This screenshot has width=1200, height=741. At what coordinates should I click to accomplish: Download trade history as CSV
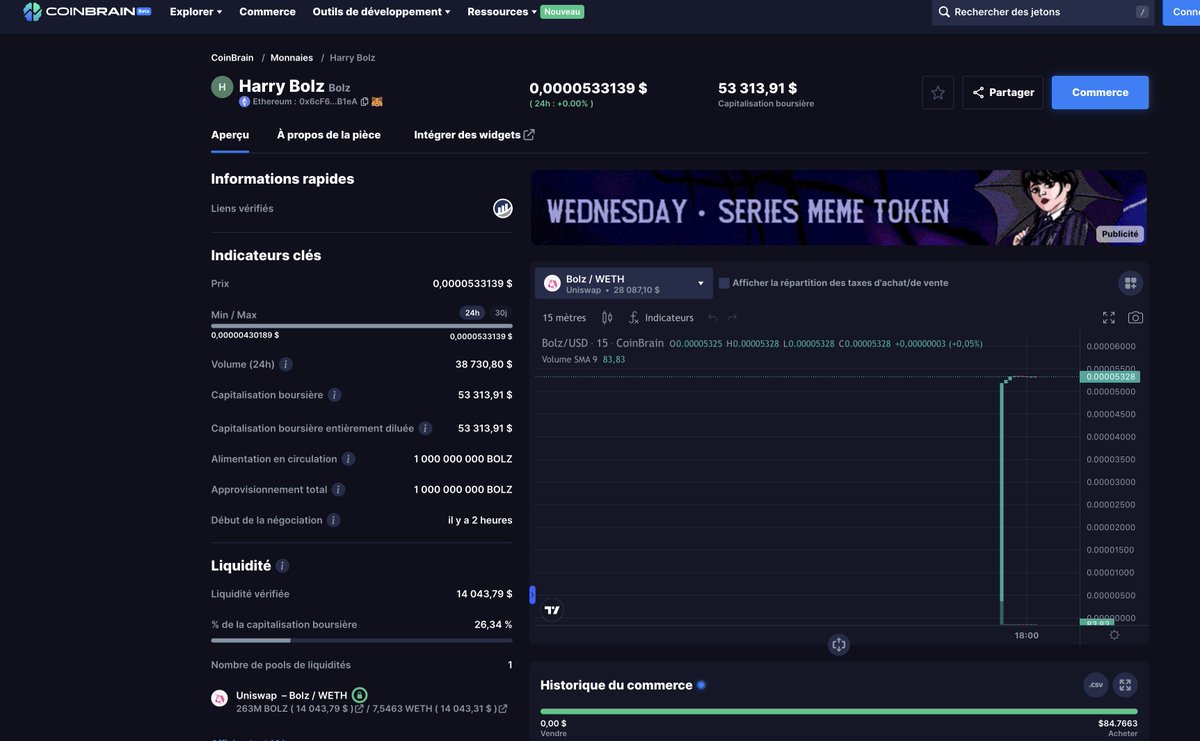pyautogui.click(x=1096, y=685)
